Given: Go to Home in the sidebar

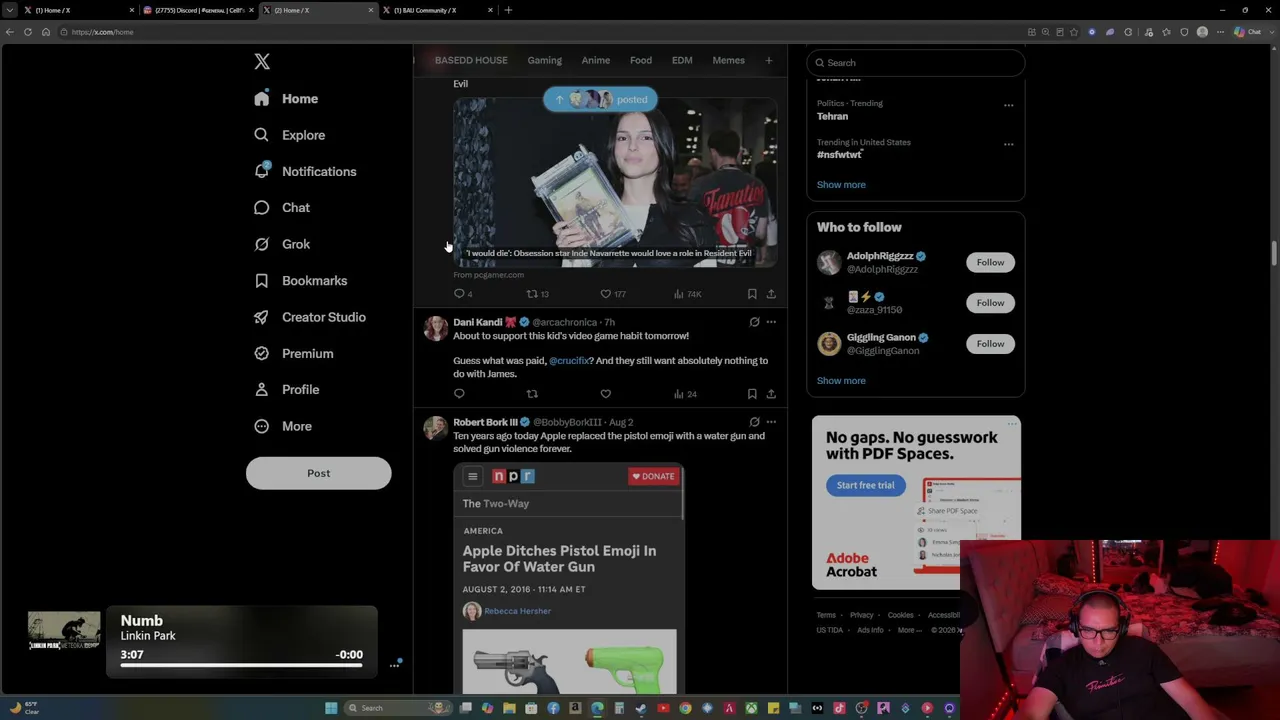Looking at the screenshot, I should pyautogui.click(x=286, y=99).
